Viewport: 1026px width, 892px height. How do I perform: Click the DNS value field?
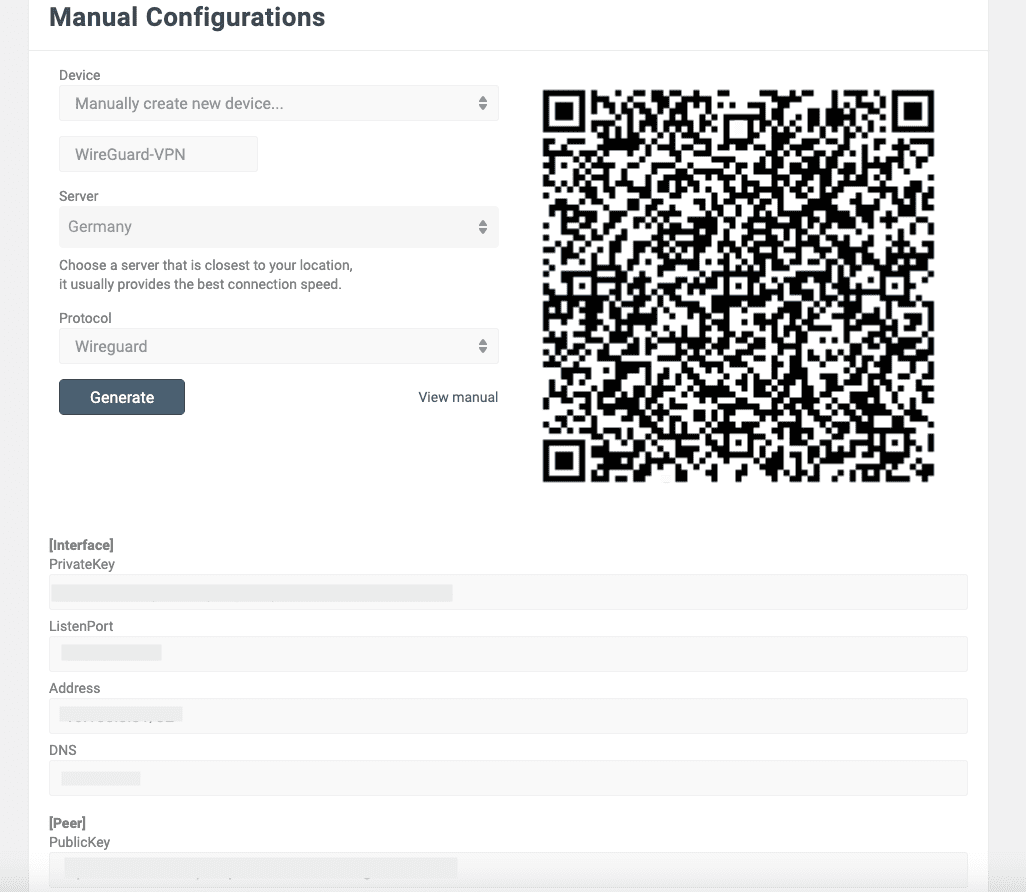pos(508,778)
